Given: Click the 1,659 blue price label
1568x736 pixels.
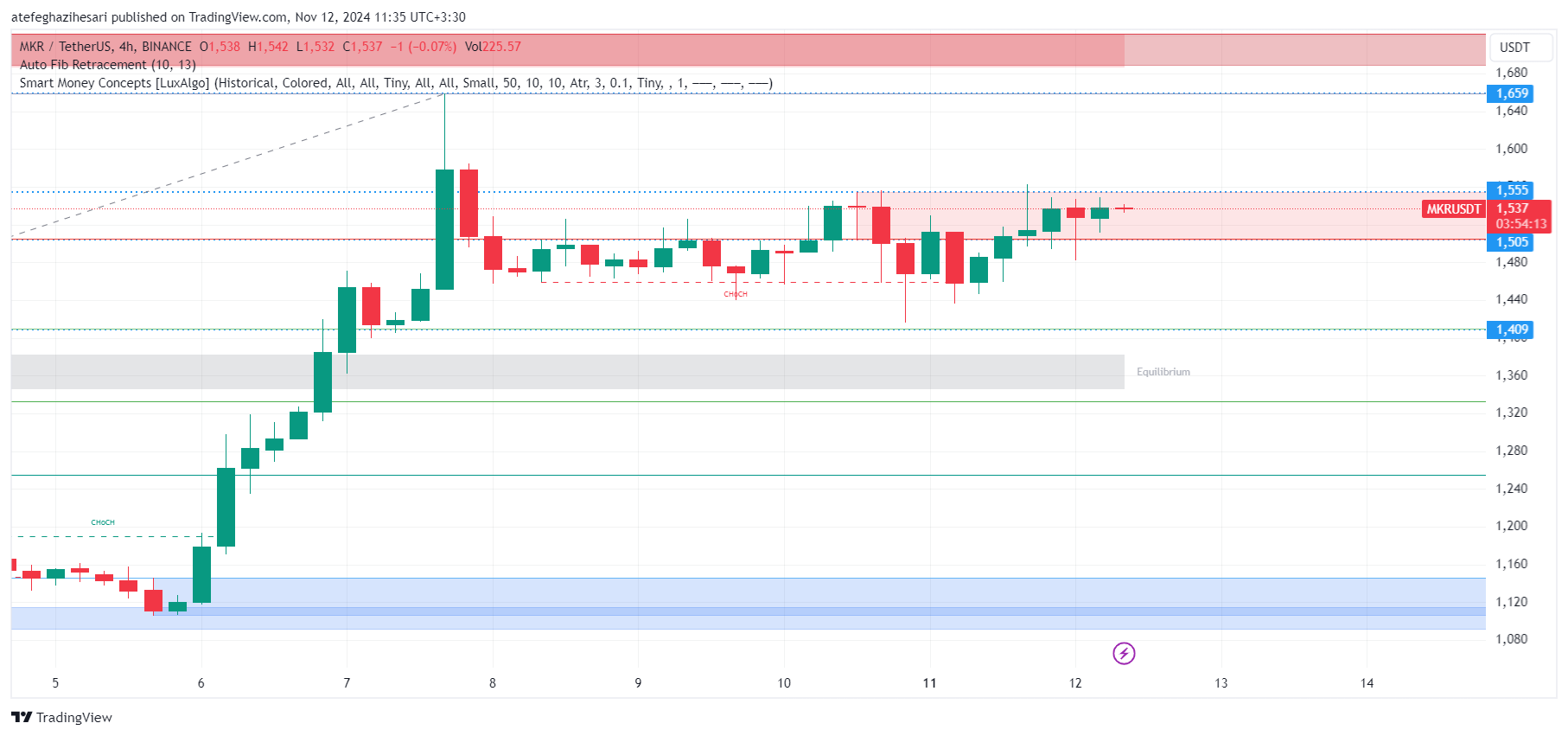Looking at the screenshot, I should tap(1510, 93).
